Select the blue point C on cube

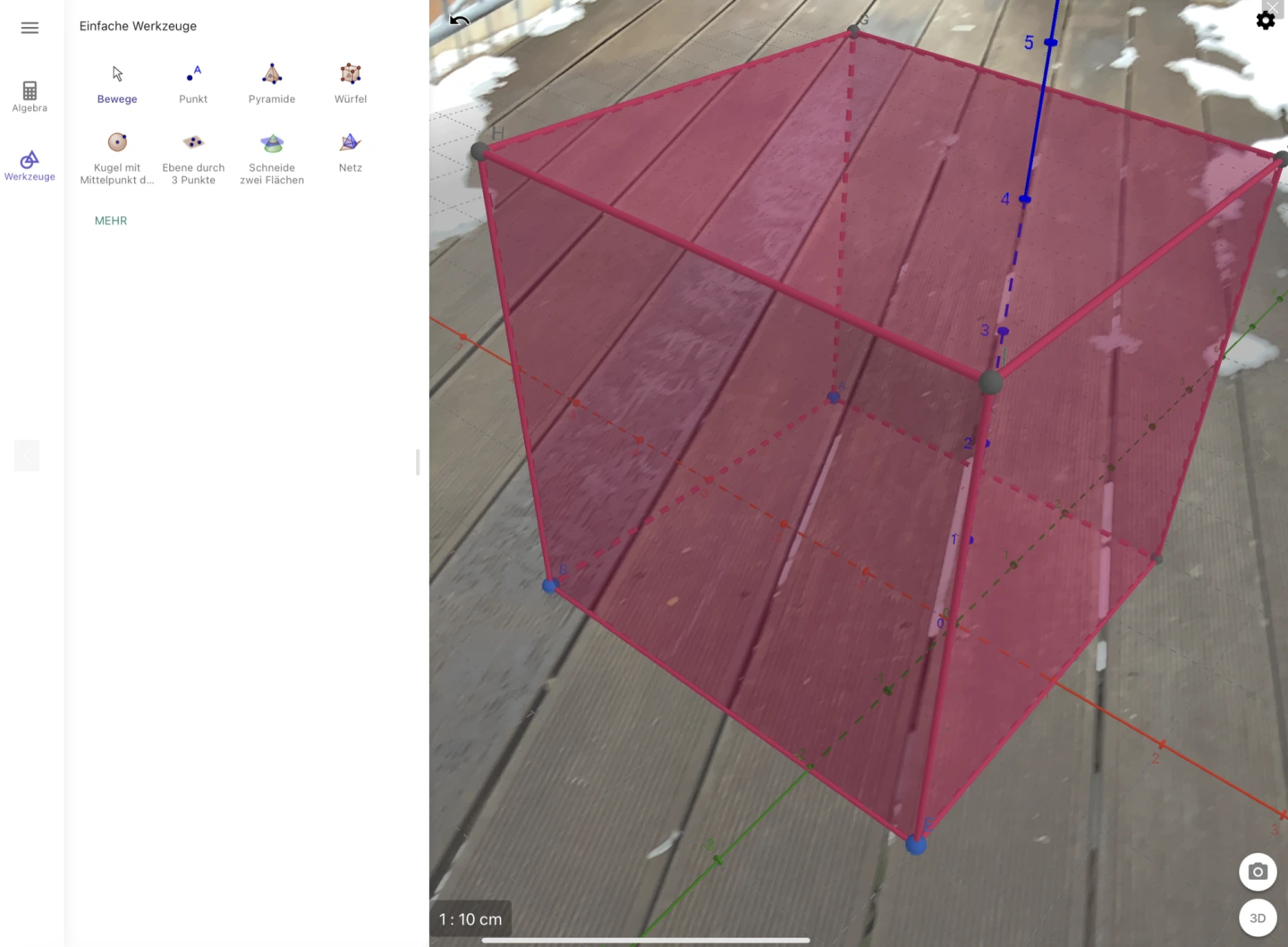coord(915,844)
